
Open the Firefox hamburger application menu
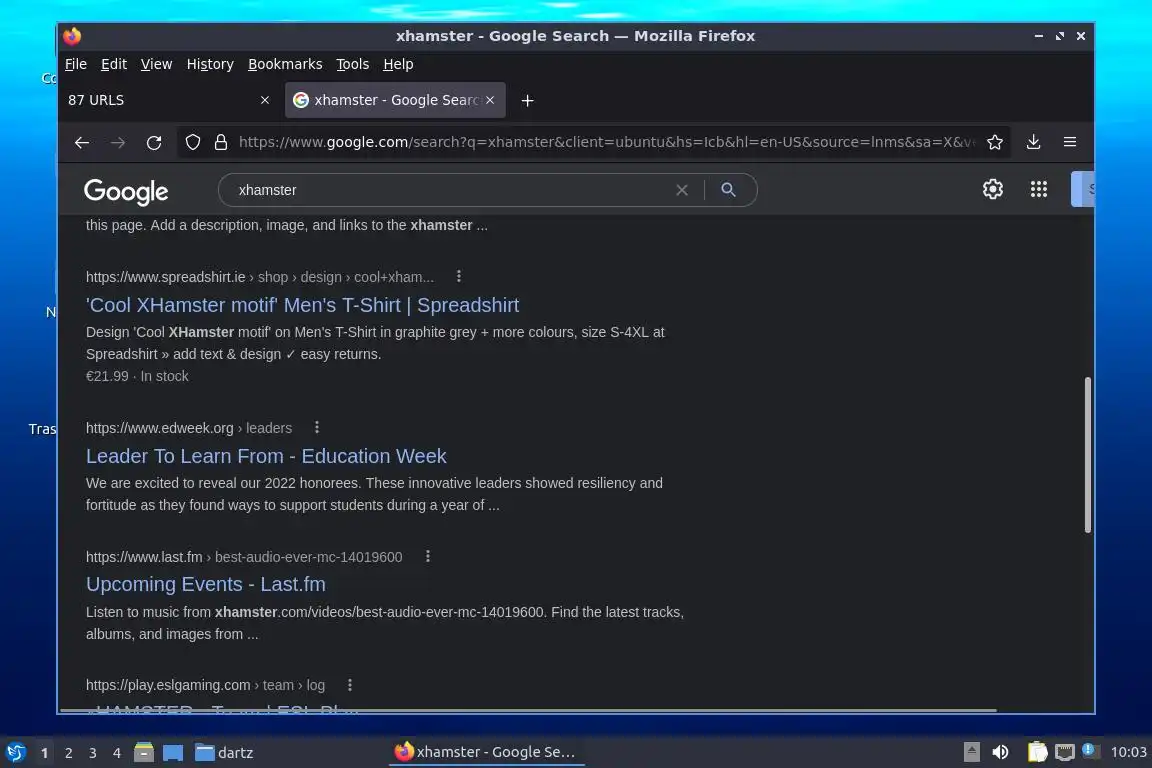pos(1070,142)
